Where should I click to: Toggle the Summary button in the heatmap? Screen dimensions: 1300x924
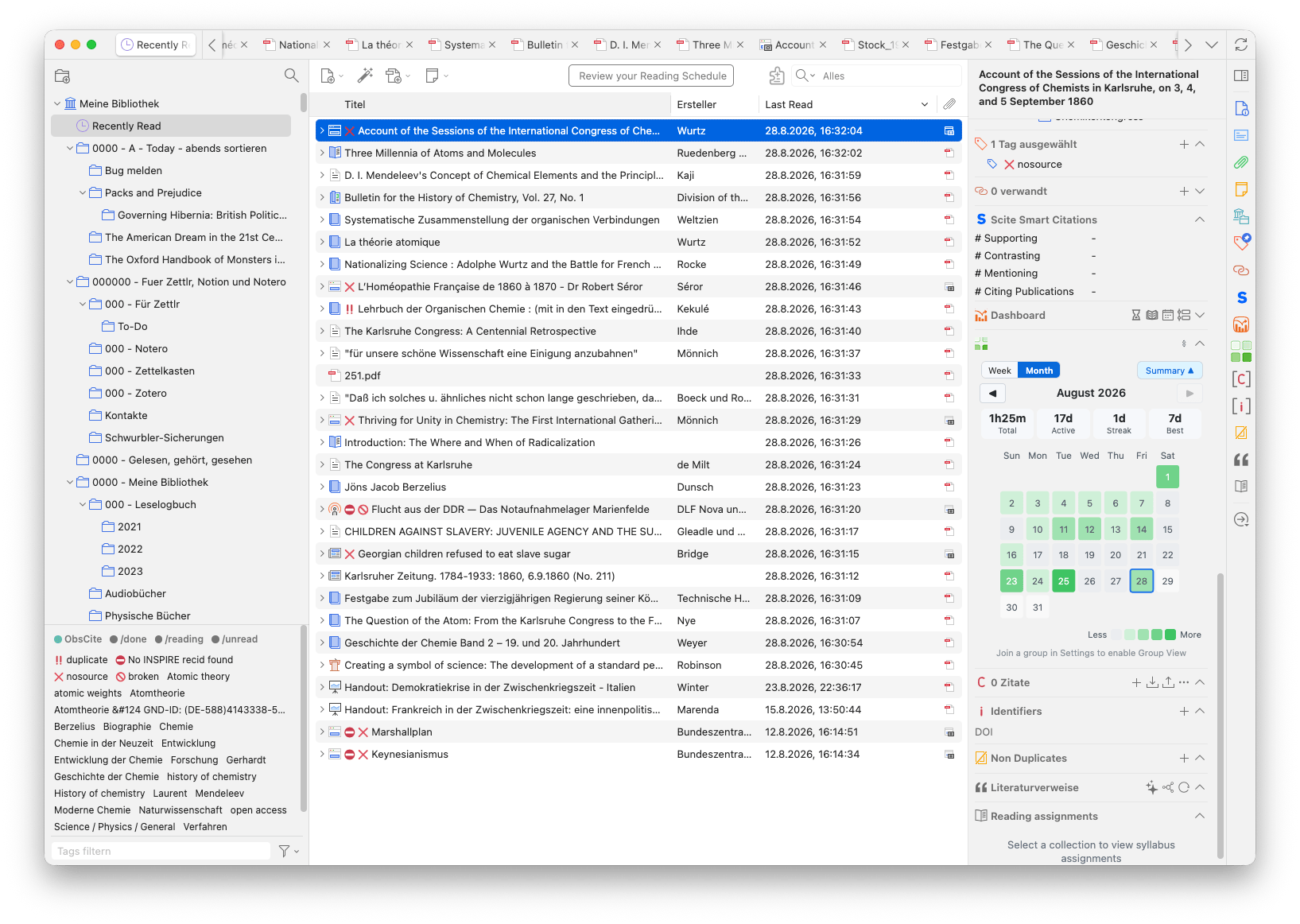1169,371
